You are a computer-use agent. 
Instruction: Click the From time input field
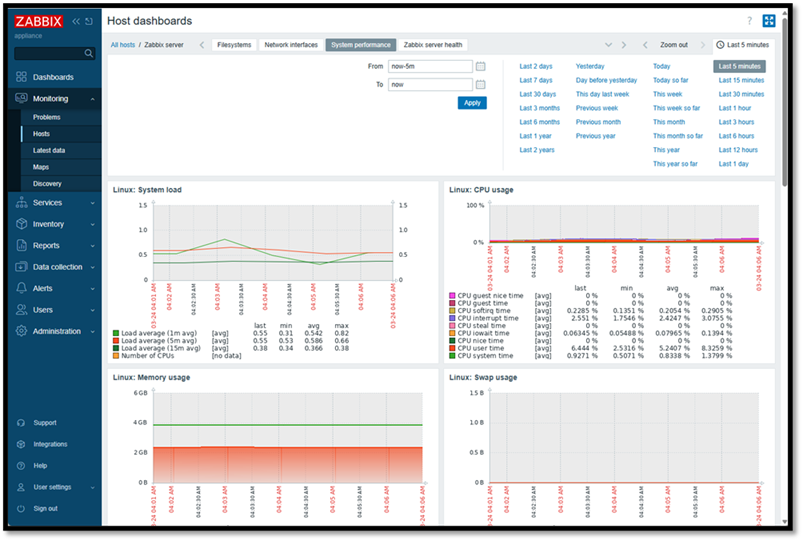(x=430, y=66)
